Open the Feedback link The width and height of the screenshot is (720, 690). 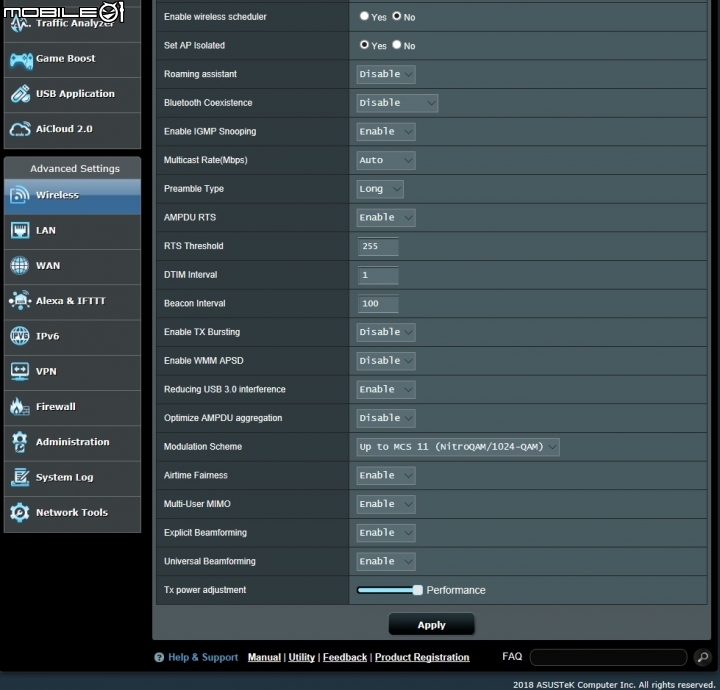coord(345,657)
